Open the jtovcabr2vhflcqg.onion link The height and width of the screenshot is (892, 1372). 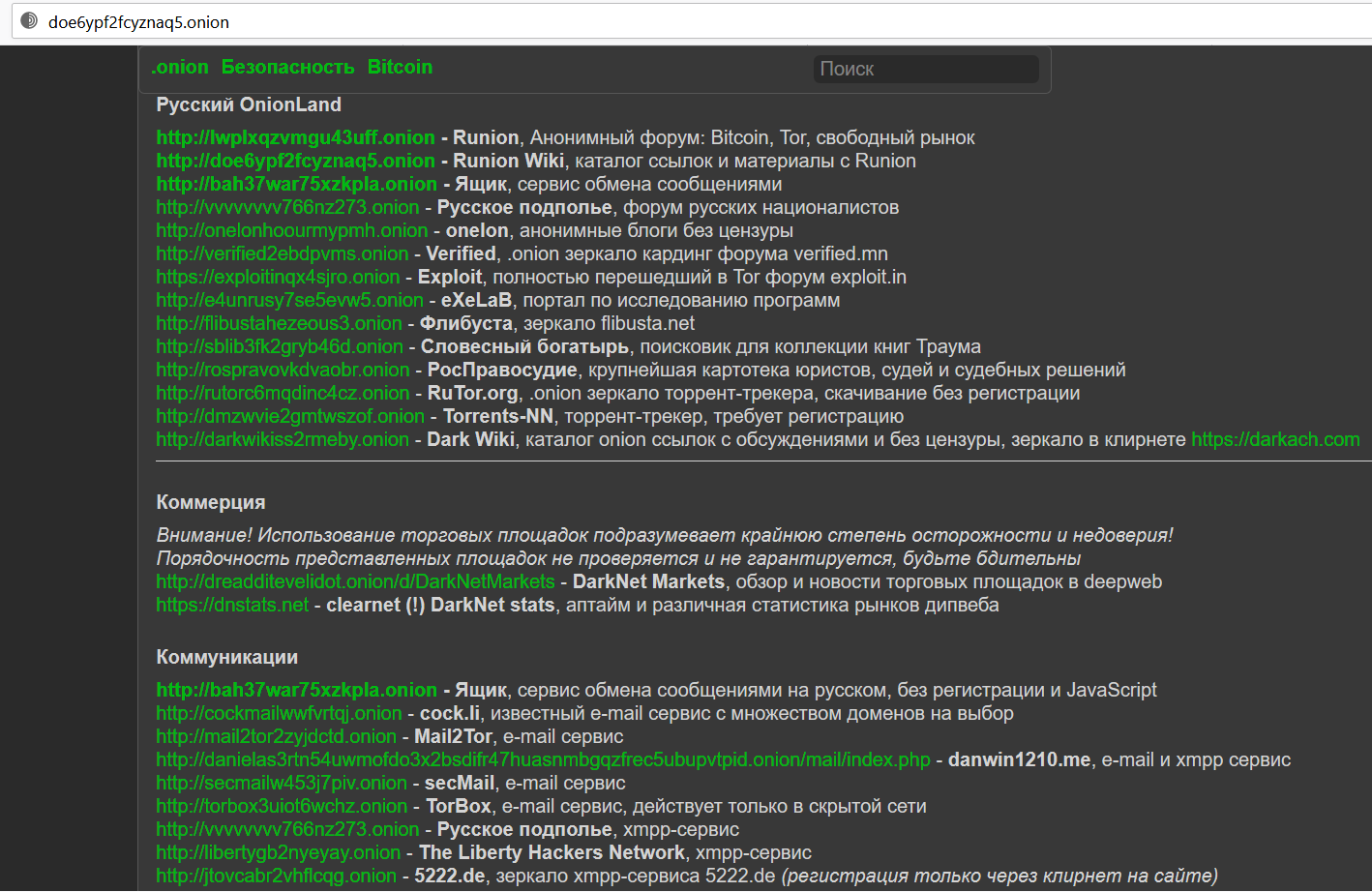pyautogui.click(x=277, y=876)
